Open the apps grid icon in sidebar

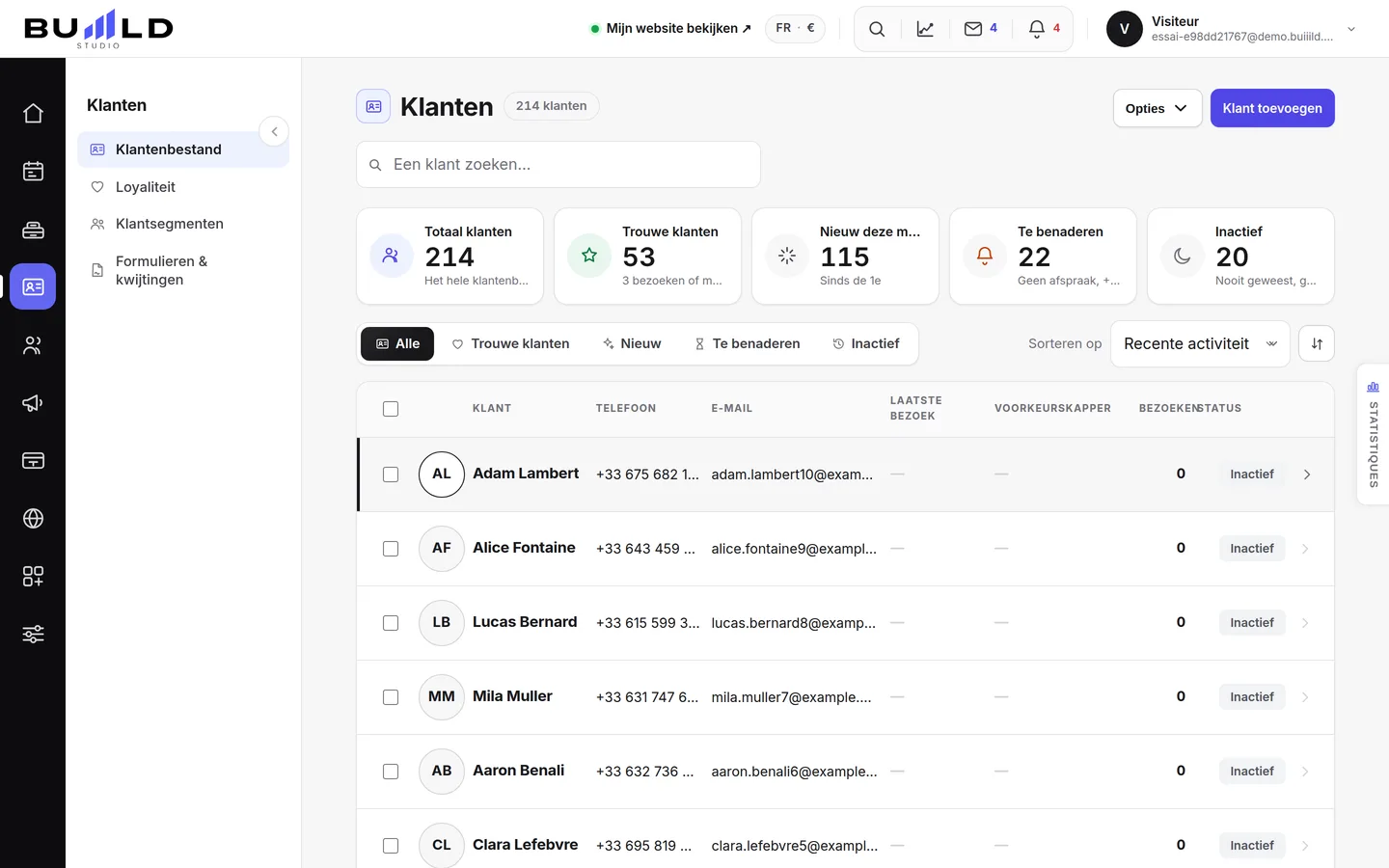[x=33, y=577]
